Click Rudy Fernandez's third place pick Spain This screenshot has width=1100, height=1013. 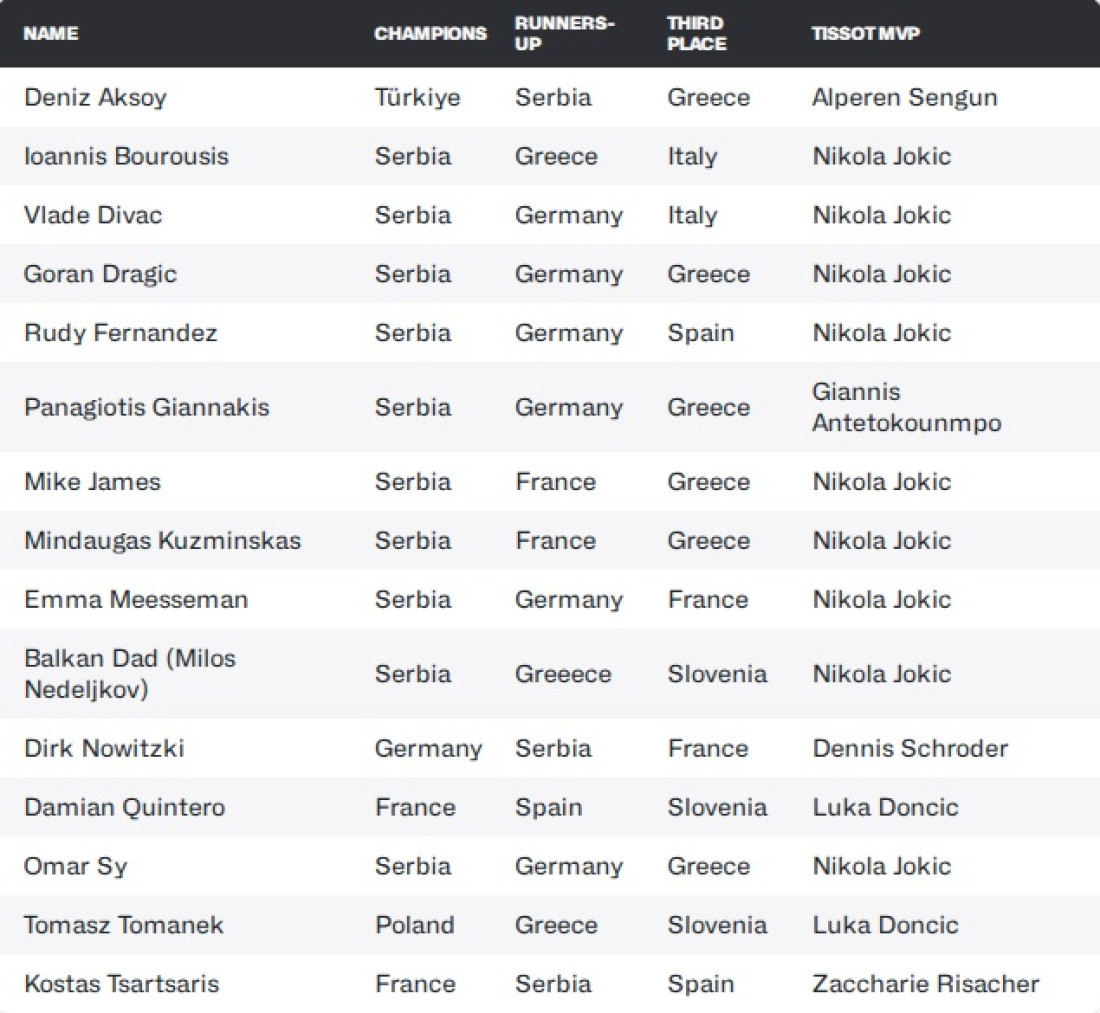pos(700,333)
